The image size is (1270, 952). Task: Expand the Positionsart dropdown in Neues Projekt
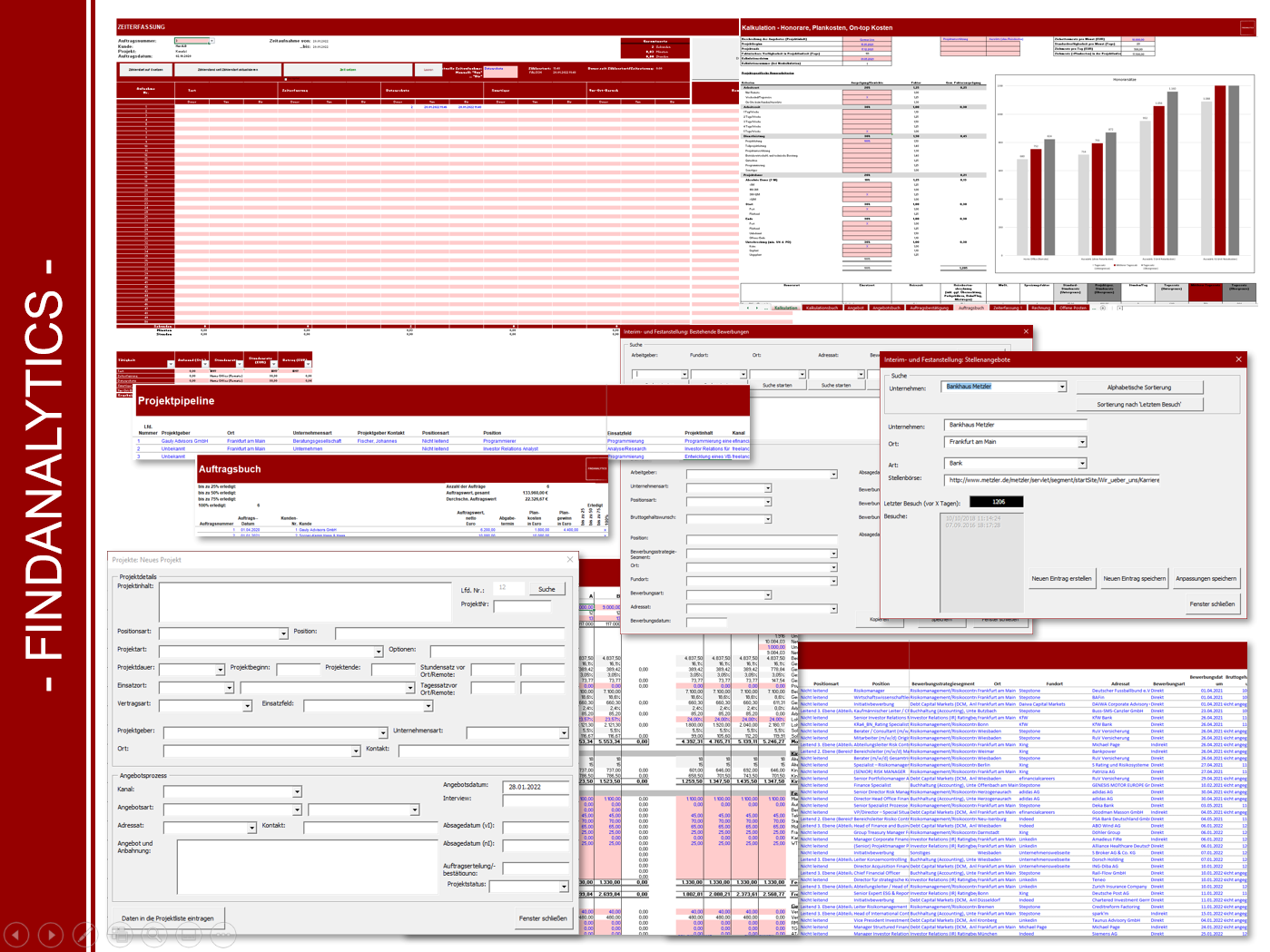(x=283, y=633)
